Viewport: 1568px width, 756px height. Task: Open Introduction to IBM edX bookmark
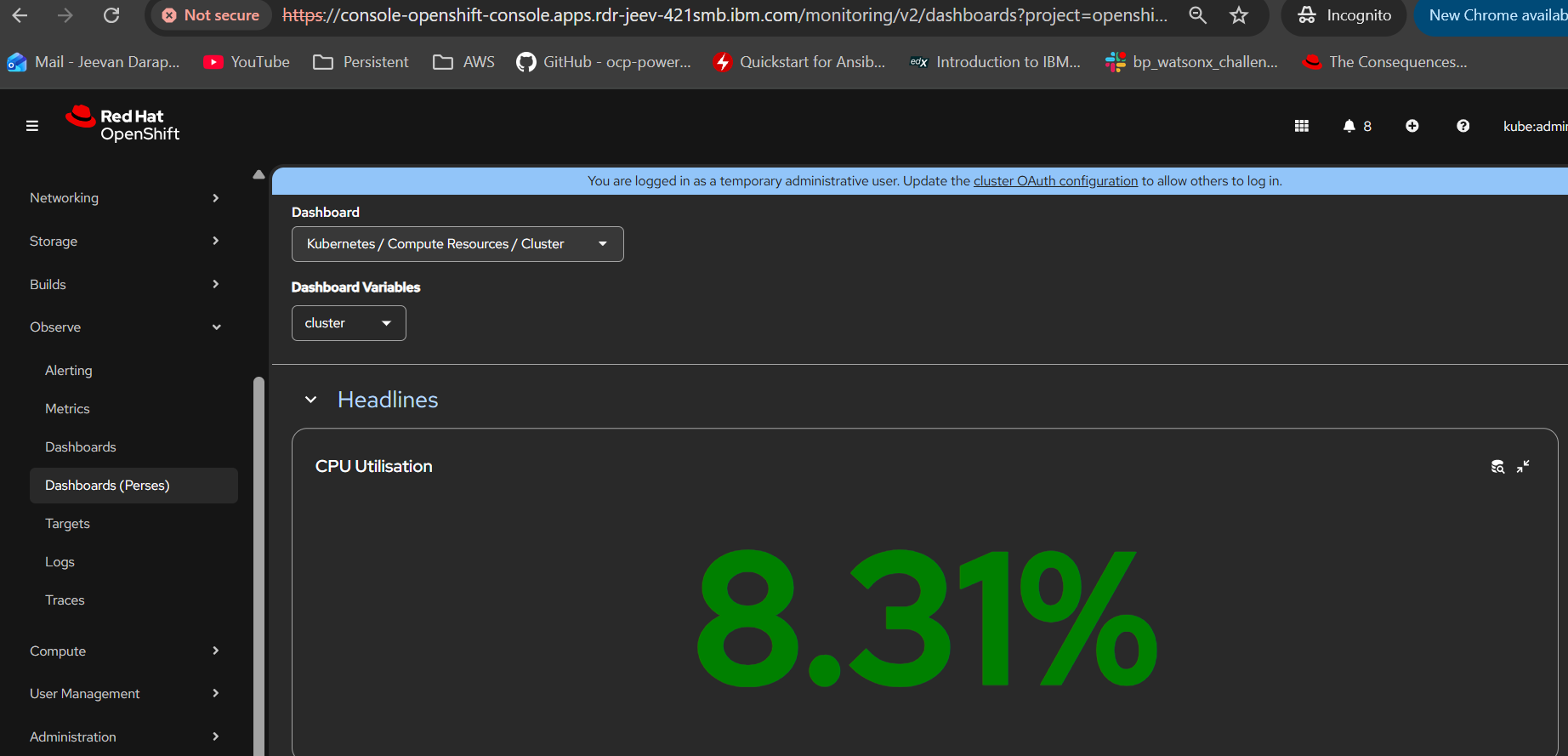pyautogui.click(x=995, y=62)
